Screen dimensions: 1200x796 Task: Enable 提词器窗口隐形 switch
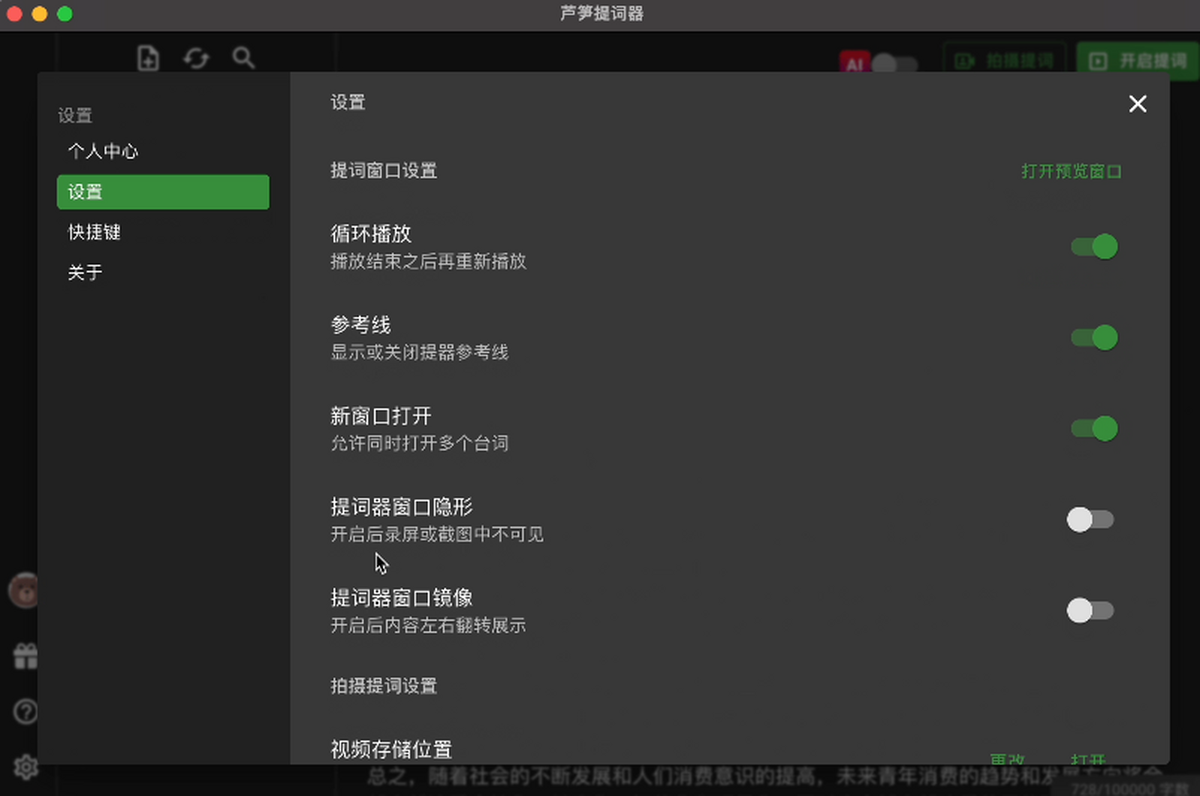tap(1089, 520)
